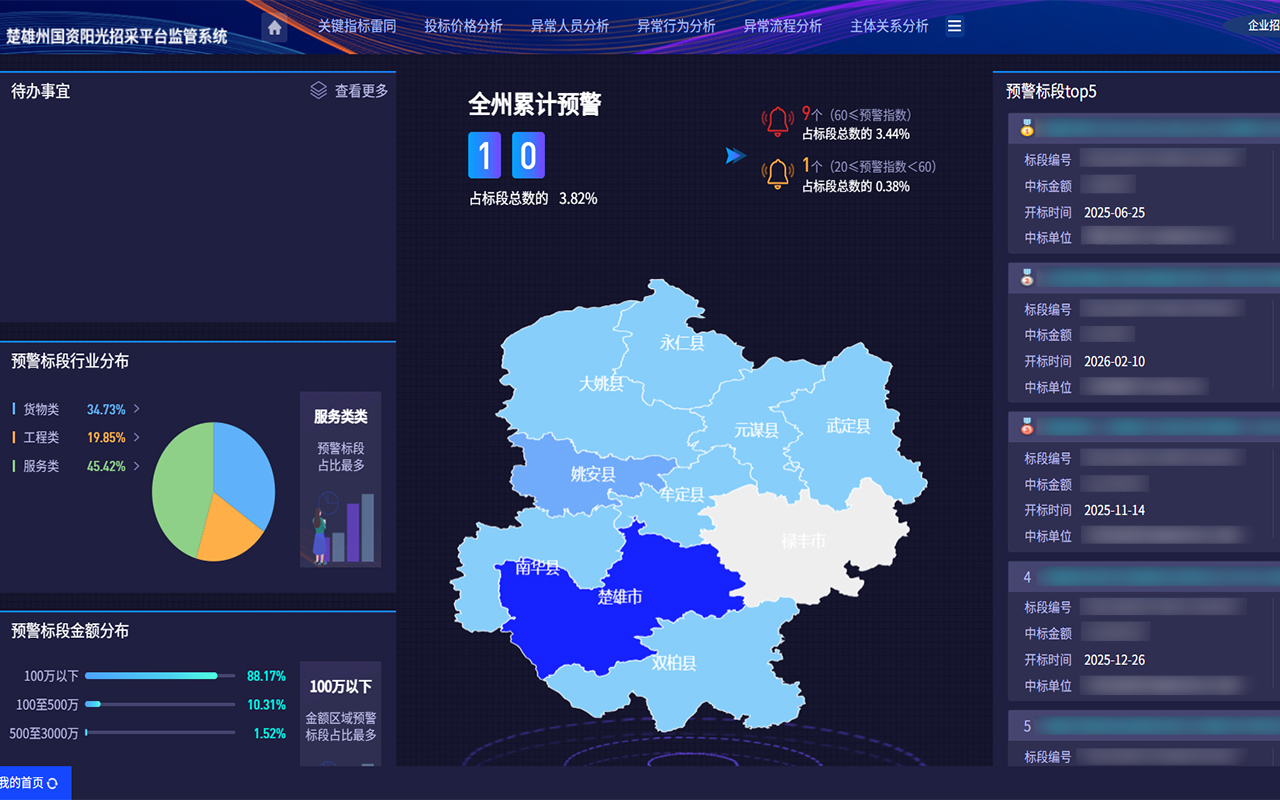Click the blue arrow next to alert counts
The image size is (1280, 800).
pos(736,155)
